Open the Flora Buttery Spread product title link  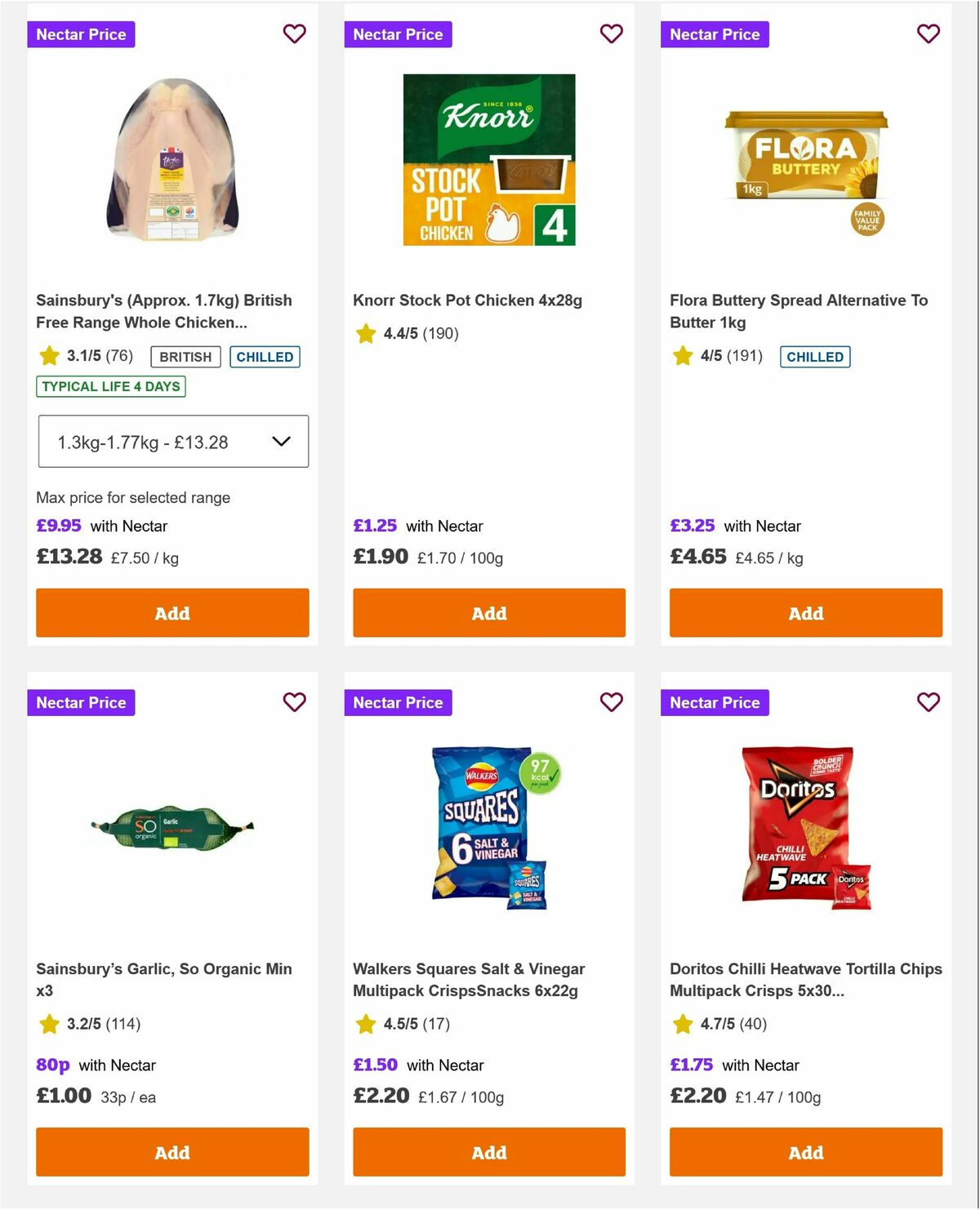click(x=798, y=311)
